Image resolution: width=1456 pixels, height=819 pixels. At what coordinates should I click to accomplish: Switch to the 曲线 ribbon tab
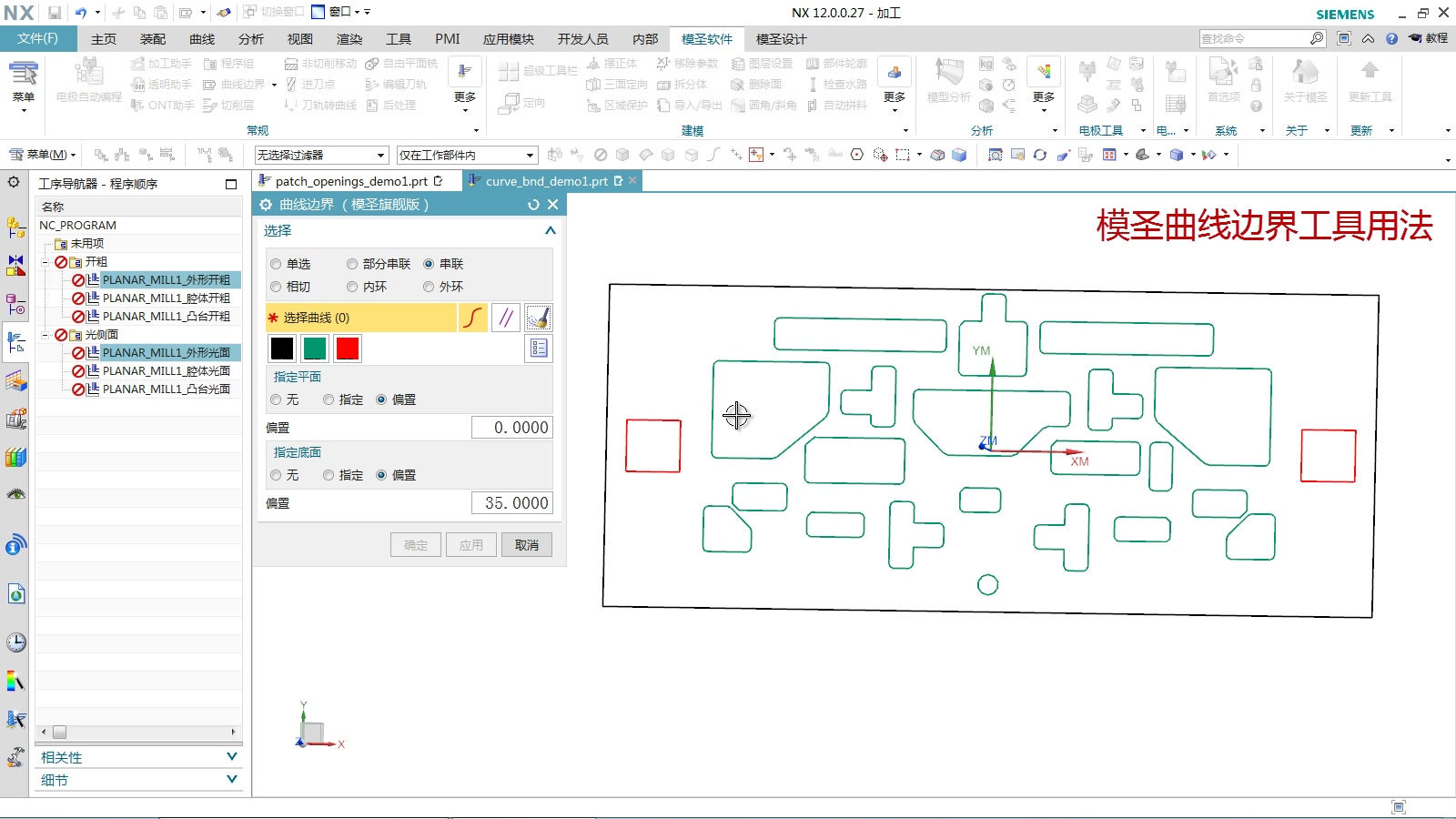[202, 38]
